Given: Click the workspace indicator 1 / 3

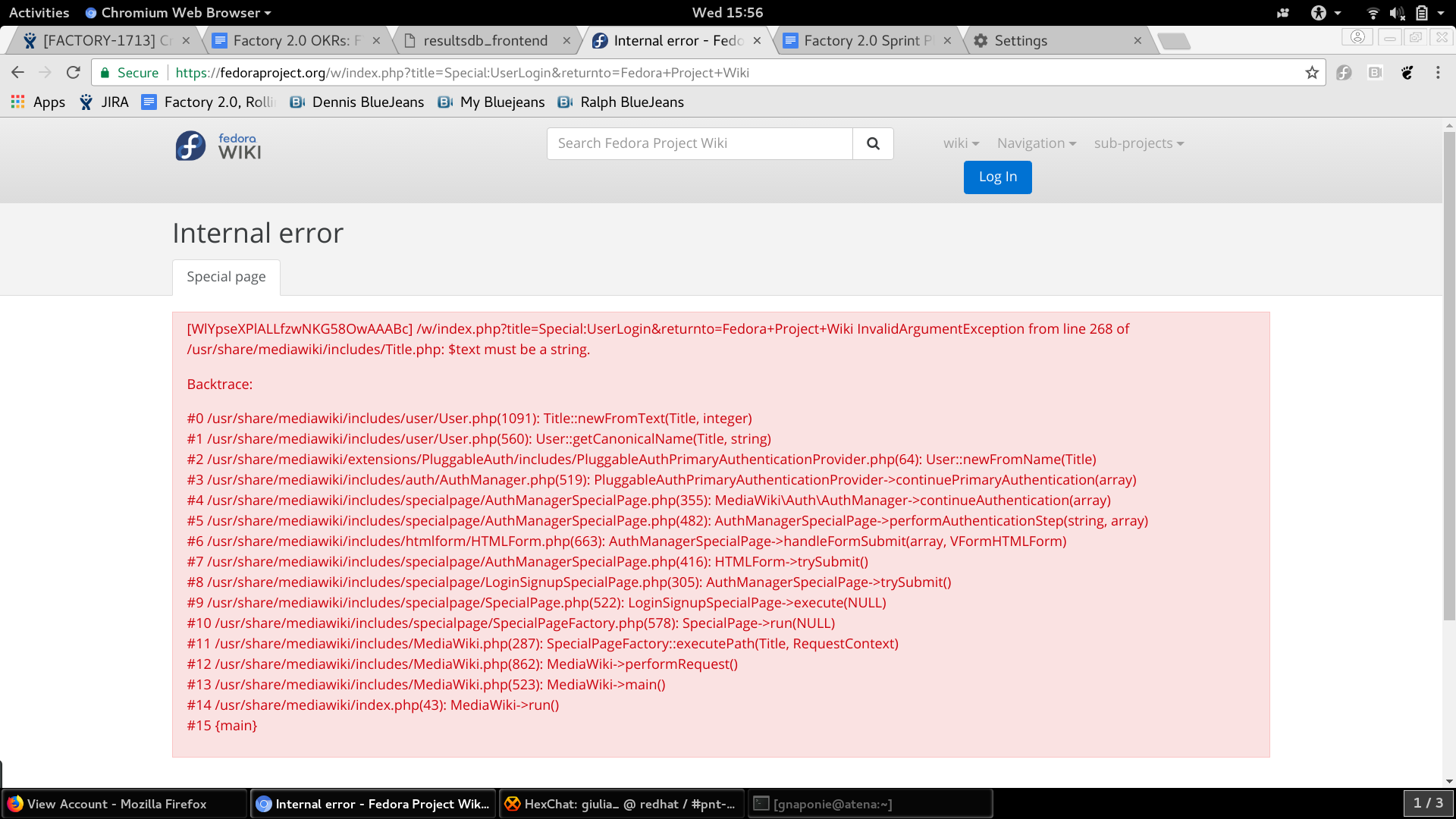Looking at the screenshot, I should point(1428,803).
